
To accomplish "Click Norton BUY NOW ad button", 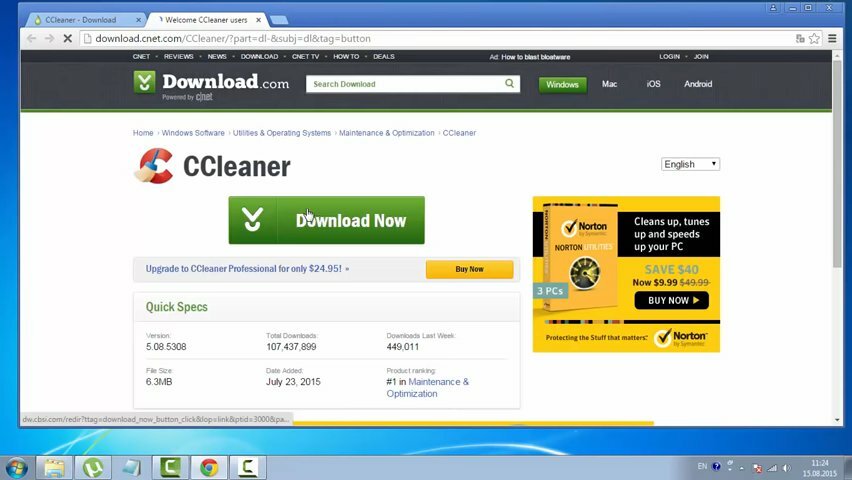I will point(672,301).
